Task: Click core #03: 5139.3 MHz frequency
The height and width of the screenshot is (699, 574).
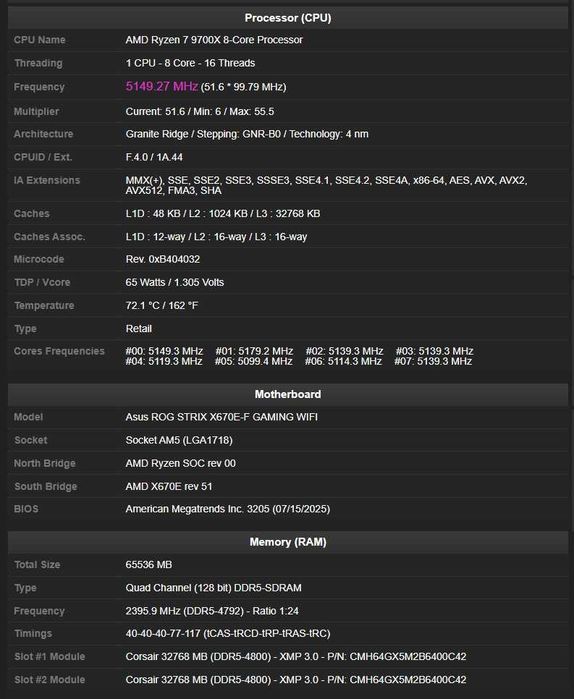Action: click(x=435, y=351)
